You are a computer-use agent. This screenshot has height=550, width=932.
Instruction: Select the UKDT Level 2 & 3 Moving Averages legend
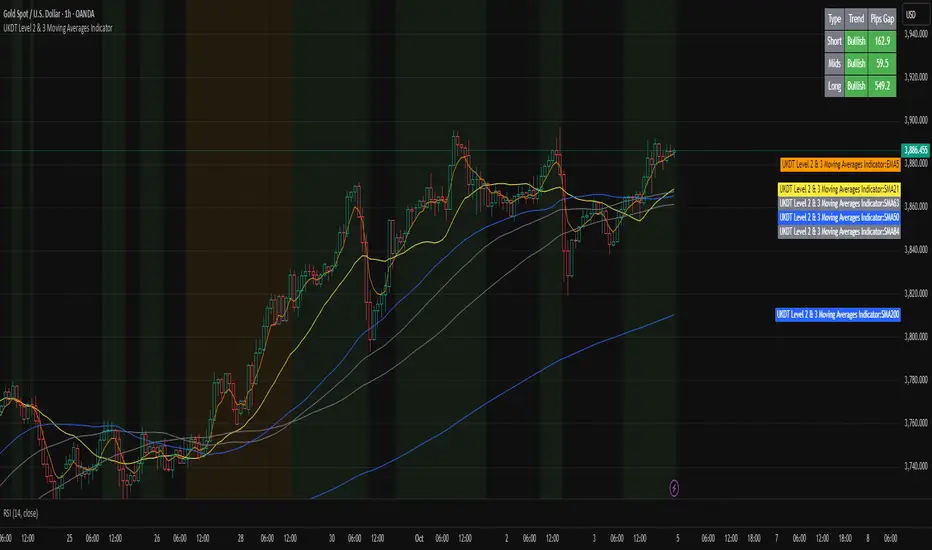coord(58,28)
